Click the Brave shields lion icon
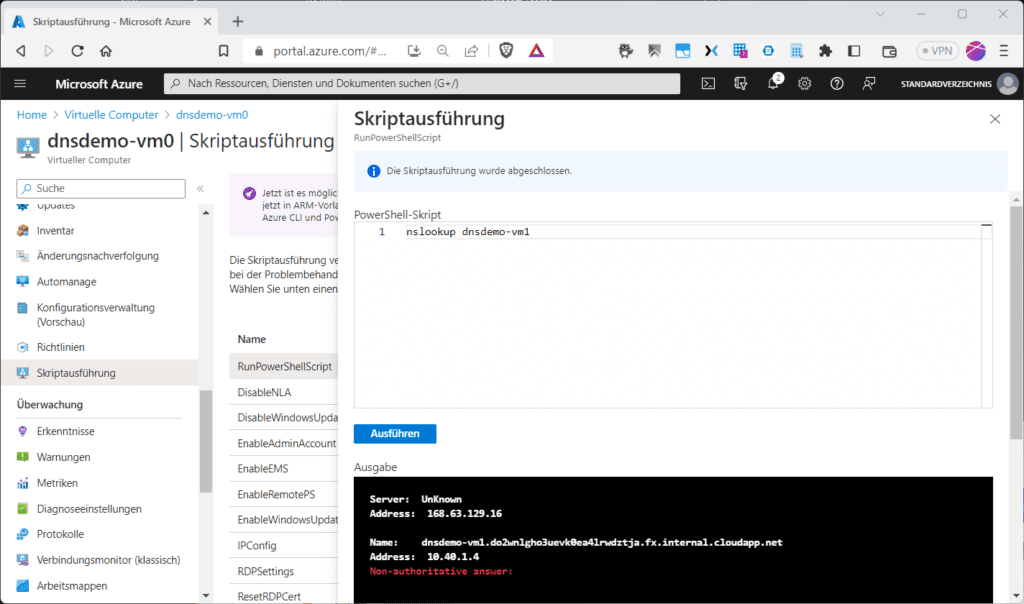1024x604 pixels. click(x=505, y=50)
